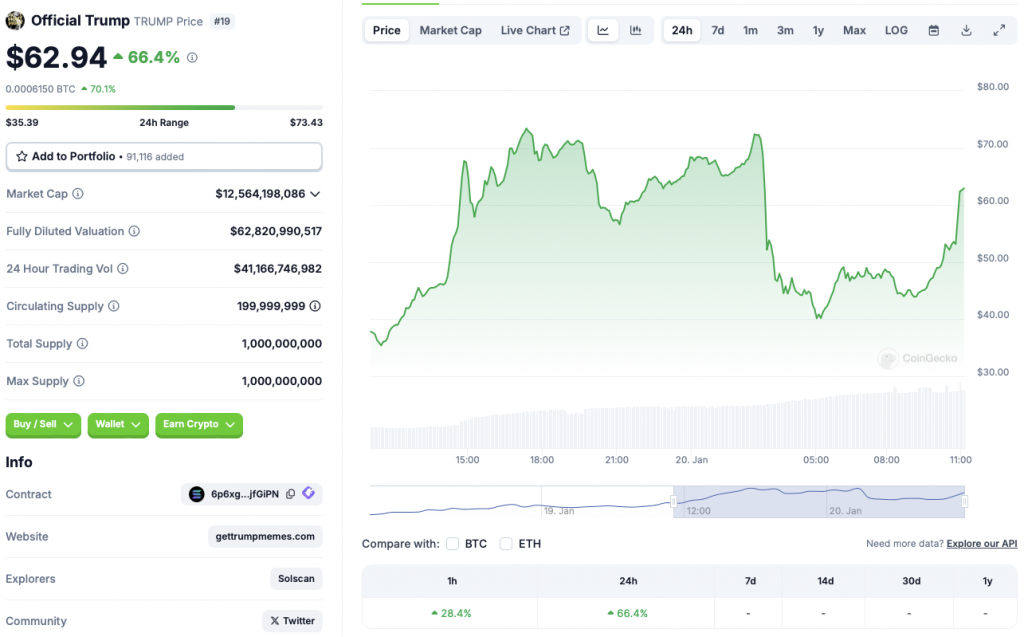Select the Price tab
Viewport: 1024px width, 637px height.
[387, 30]
